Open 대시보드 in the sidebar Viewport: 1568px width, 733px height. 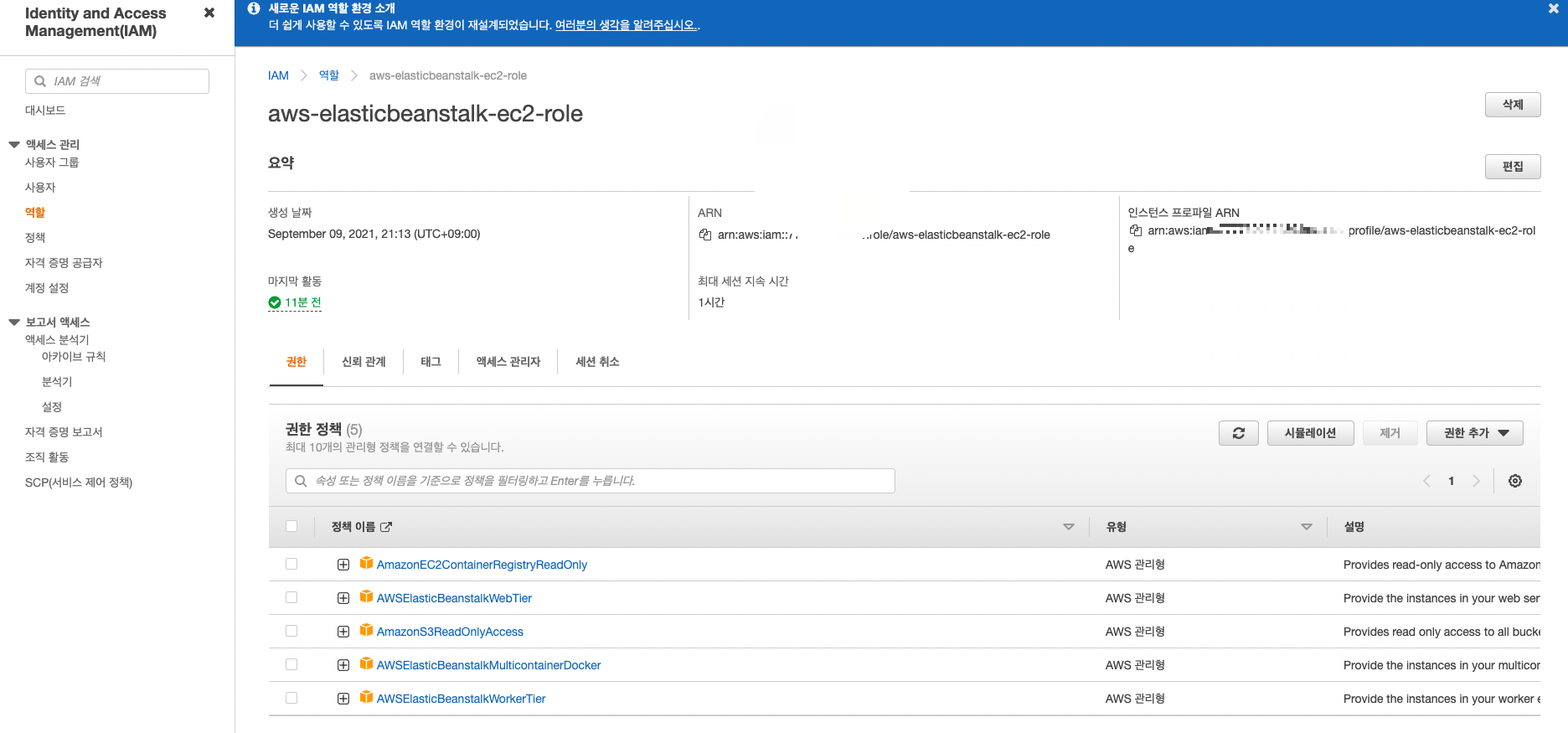click(x=45, y=111)
